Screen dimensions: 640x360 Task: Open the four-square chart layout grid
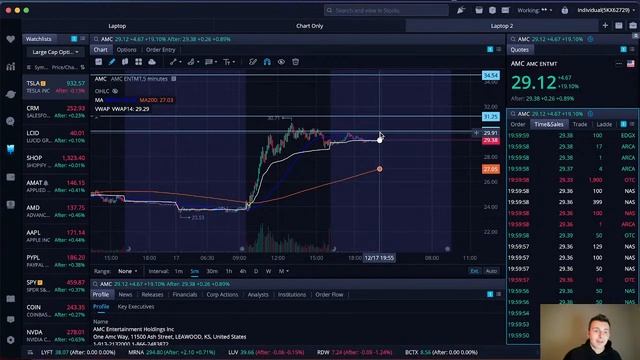click(x=139, y=62)
